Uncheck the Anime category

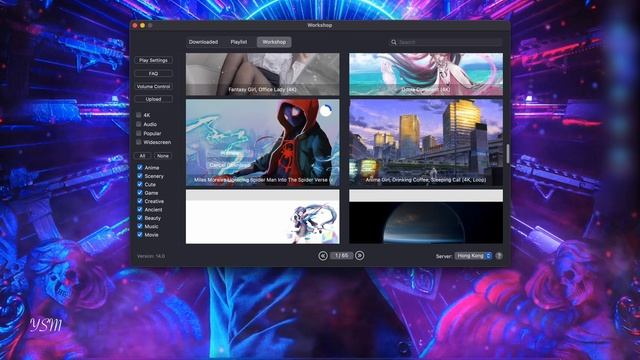(x=140, y=167)
